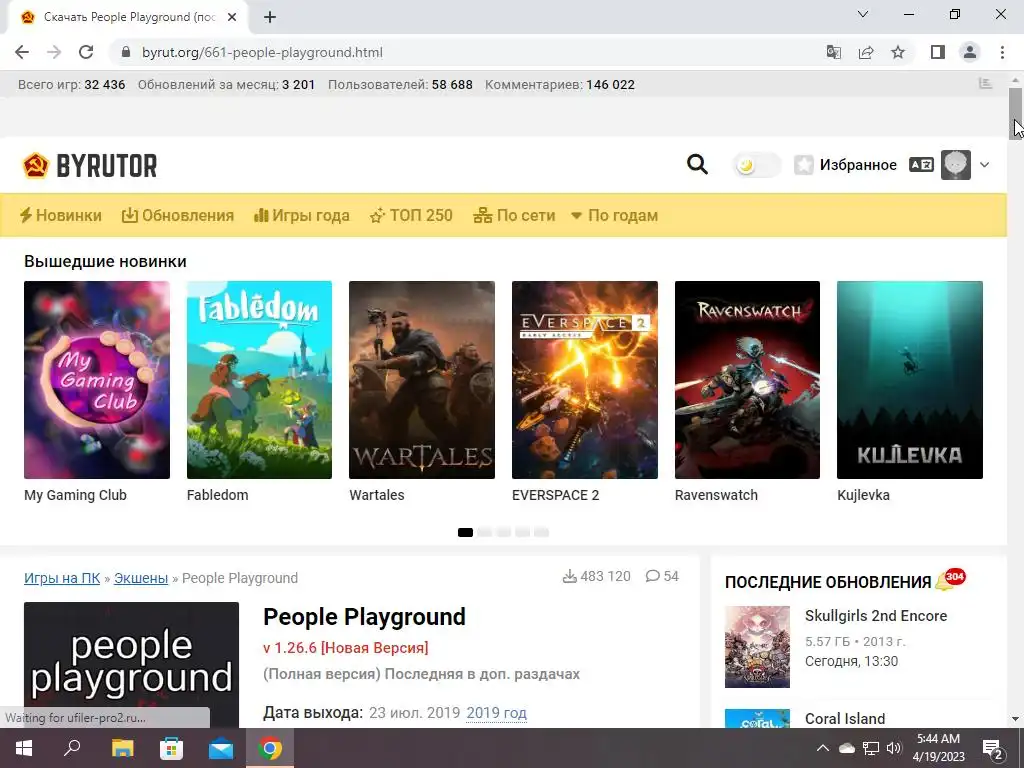This screenshot has width=1024, height=768.
Task: Go forward in browser history
Action: (x=54, y=52)
